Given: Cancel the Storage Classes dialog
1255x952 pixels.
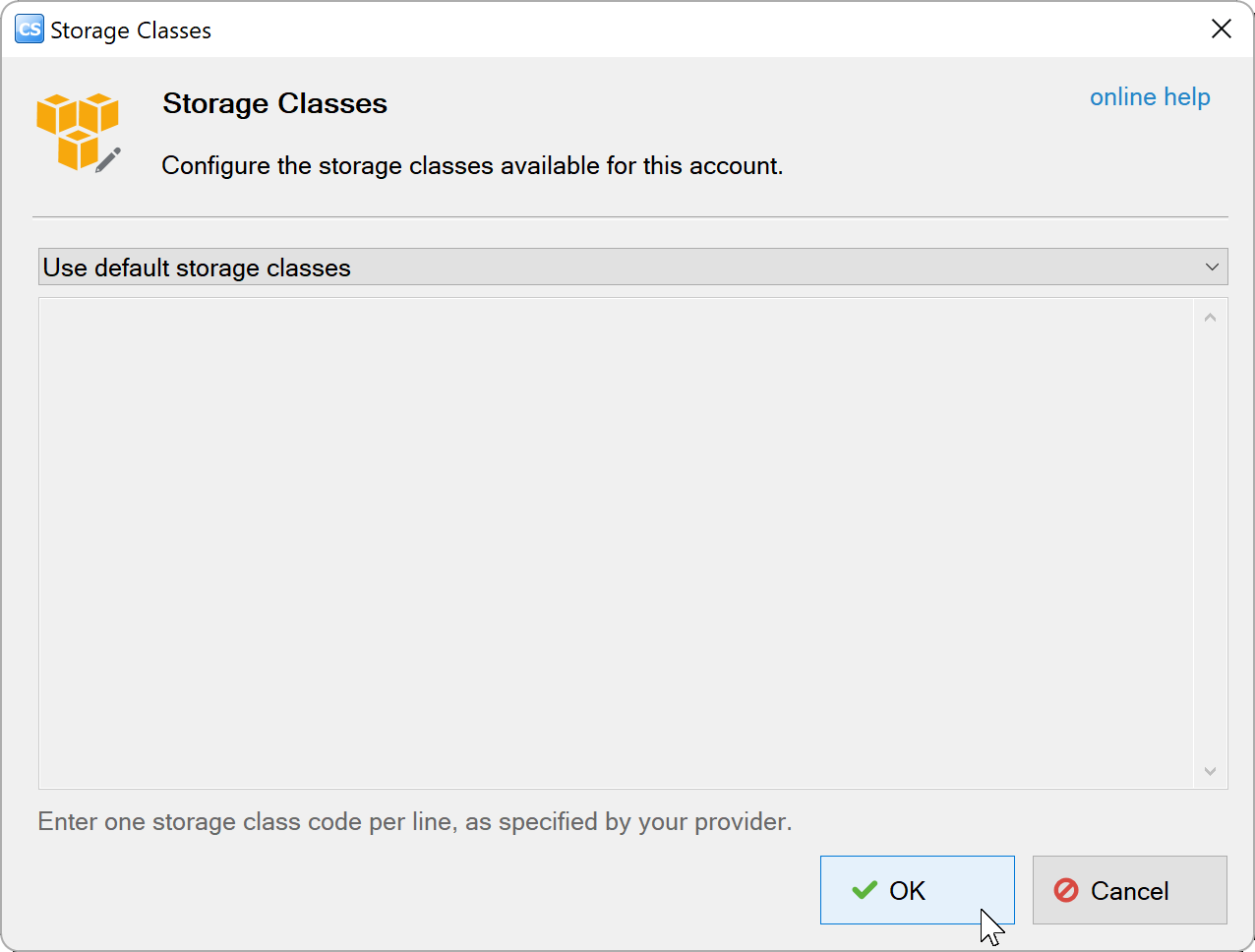Looking at the screenshot, I should 1129,890.
